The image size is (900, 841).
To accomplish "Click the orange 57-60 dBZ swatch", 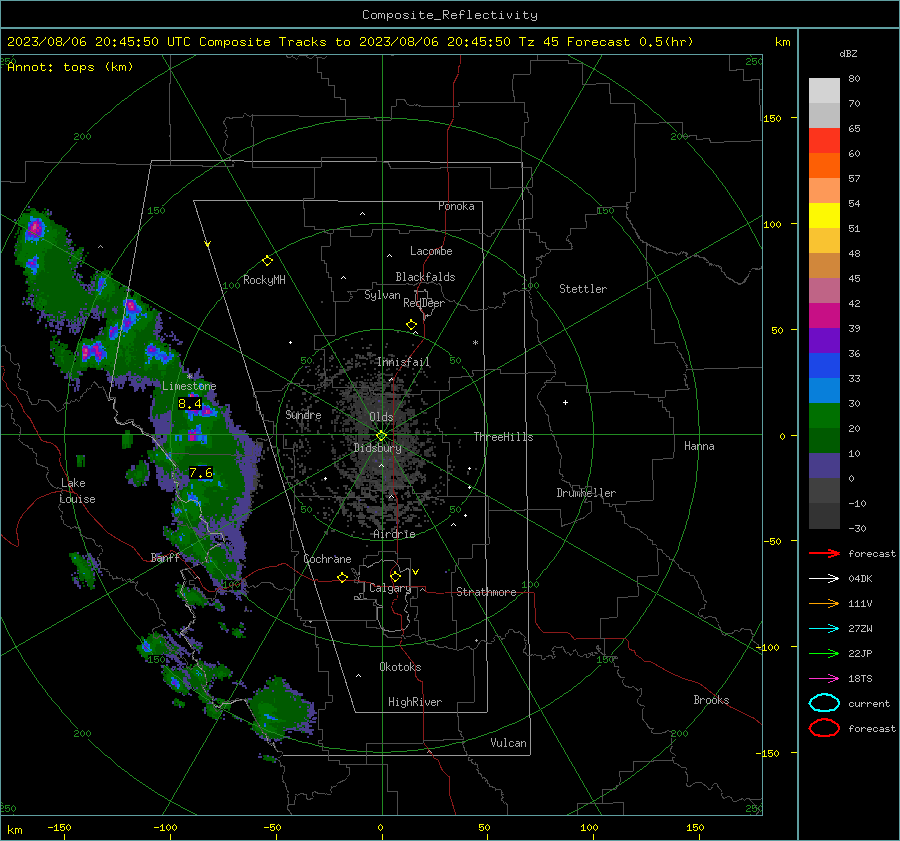I will click(824, 166).
